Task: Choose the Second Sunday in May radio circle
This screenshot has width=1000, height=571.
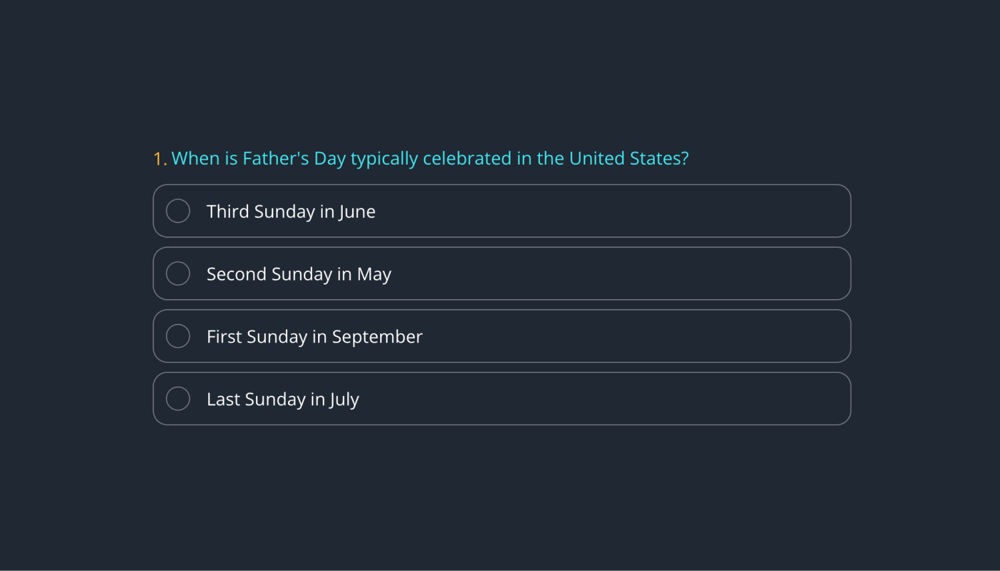Action: tap(178, 274)
